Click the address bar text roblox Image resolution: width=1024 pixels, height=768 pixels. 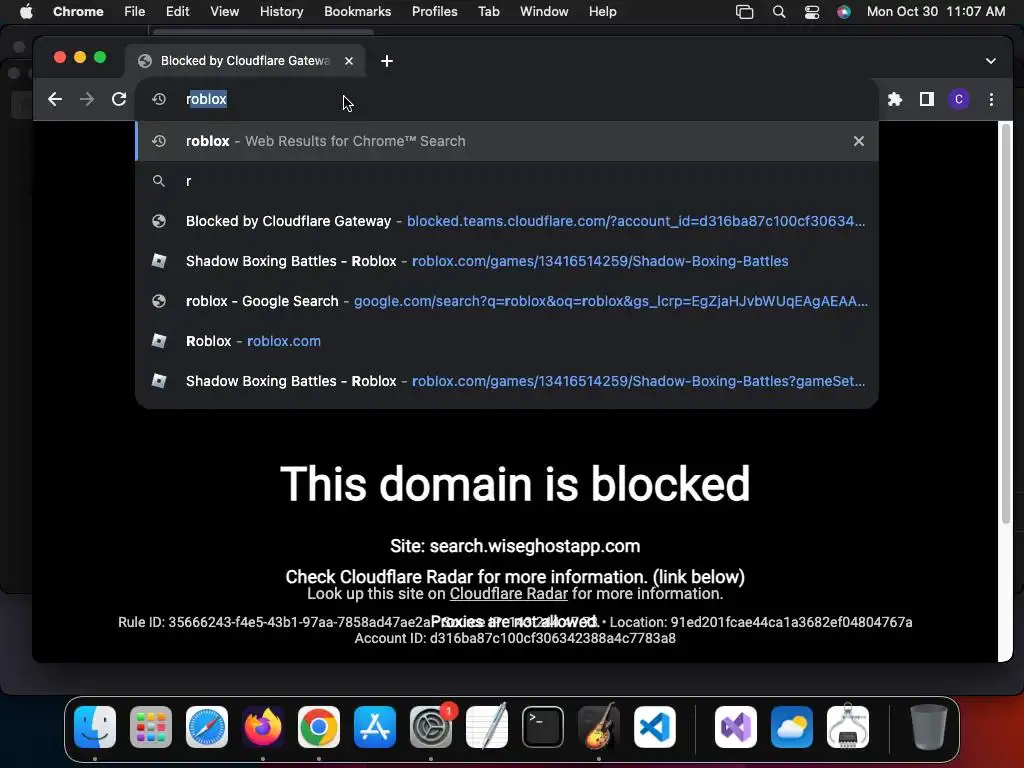(x=206, y=99)
